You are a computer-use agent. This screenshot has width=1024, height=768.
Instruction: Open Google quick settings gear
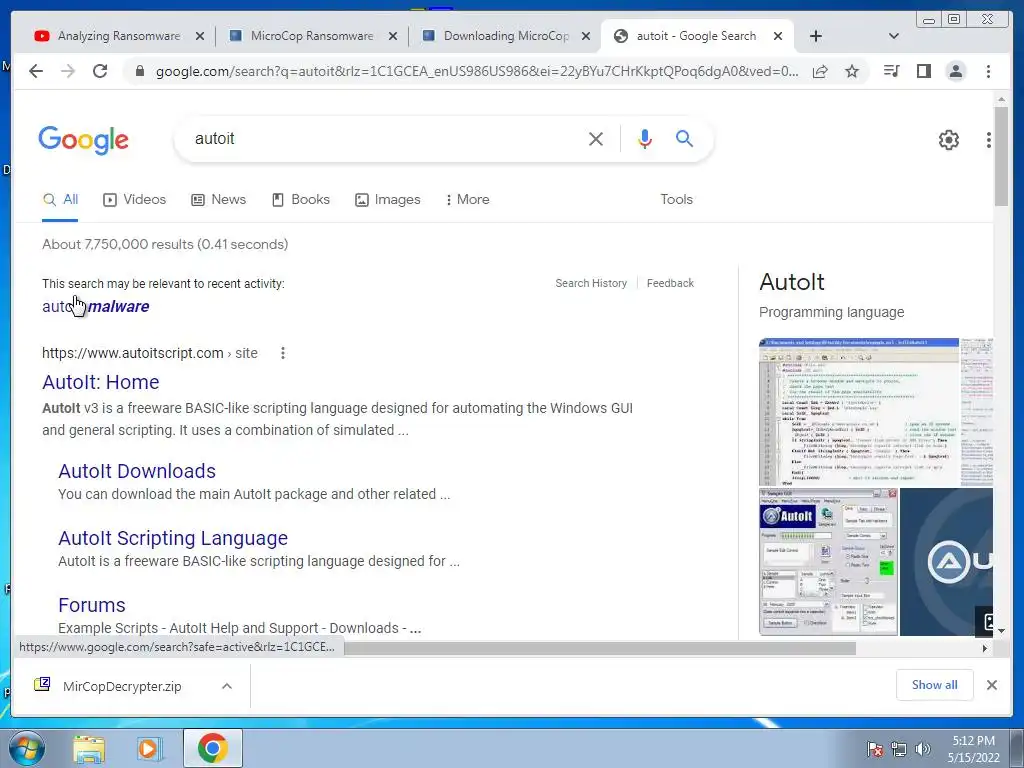coord(948,139)
